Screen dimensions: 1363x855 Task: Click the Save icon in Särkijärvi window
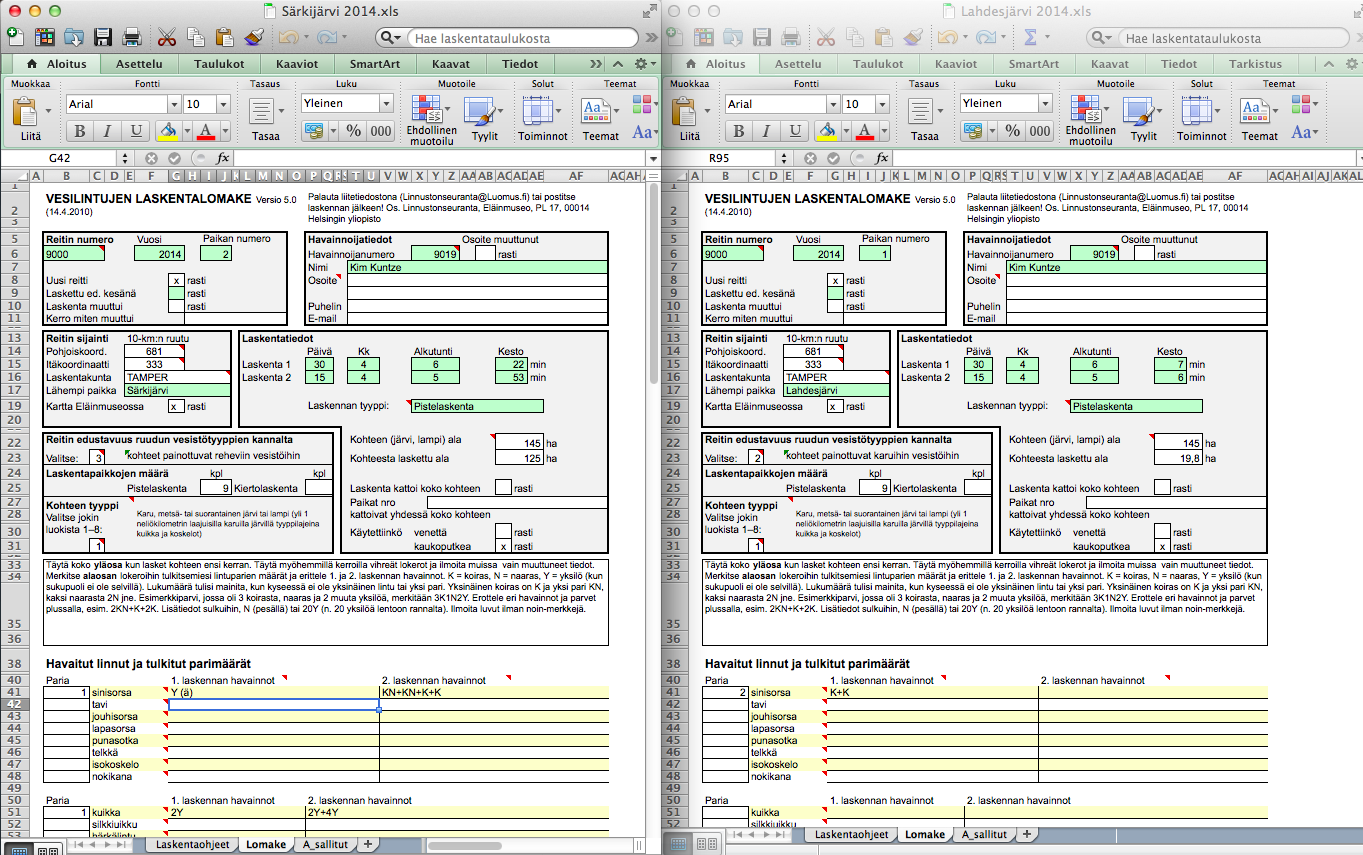pyautogui.click(x=102, y=38)
